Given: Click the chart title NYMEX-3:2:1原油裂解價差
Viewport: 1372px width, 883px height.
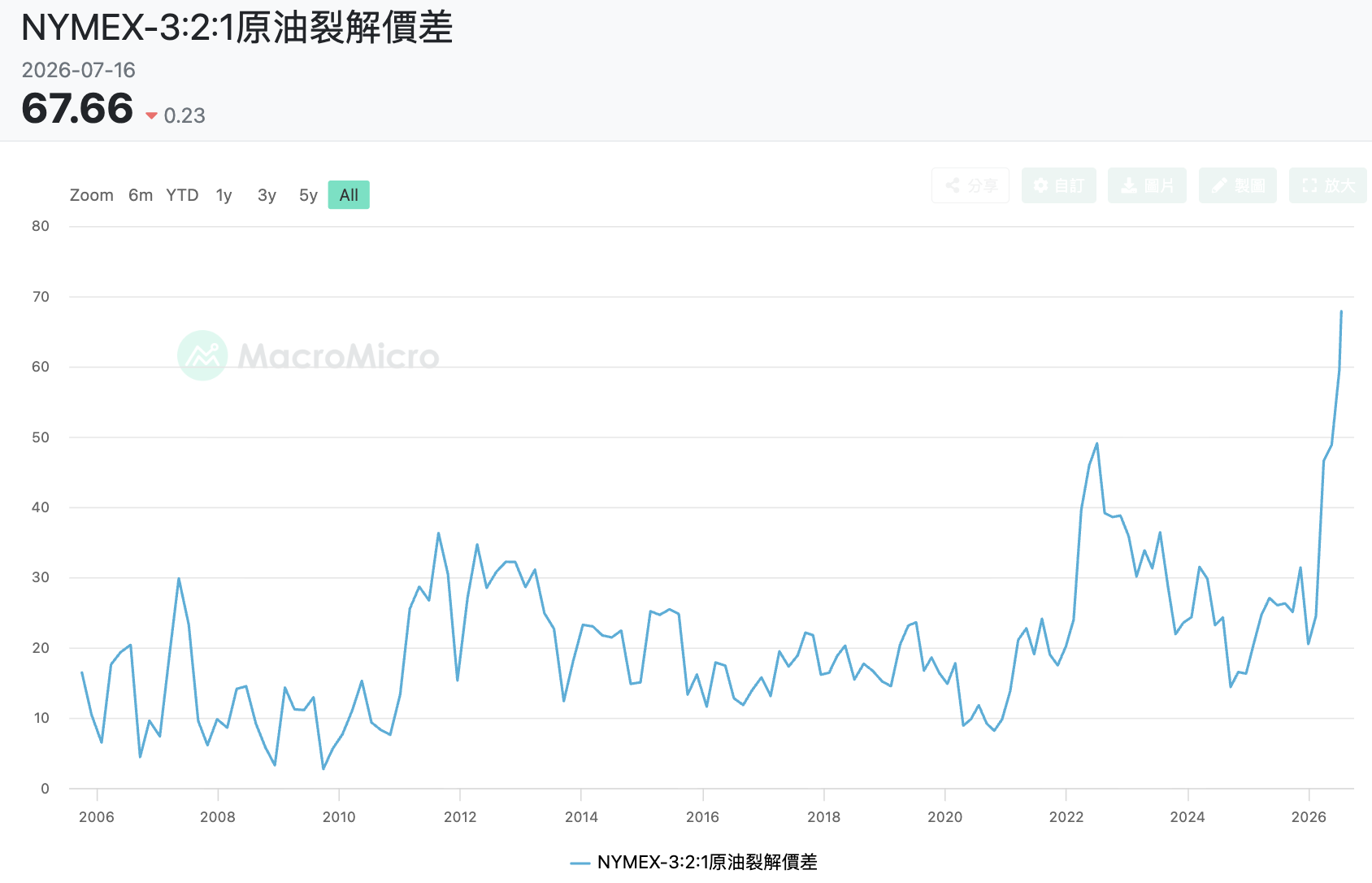Looking at the screenshot, I should (x=237, y=28).
